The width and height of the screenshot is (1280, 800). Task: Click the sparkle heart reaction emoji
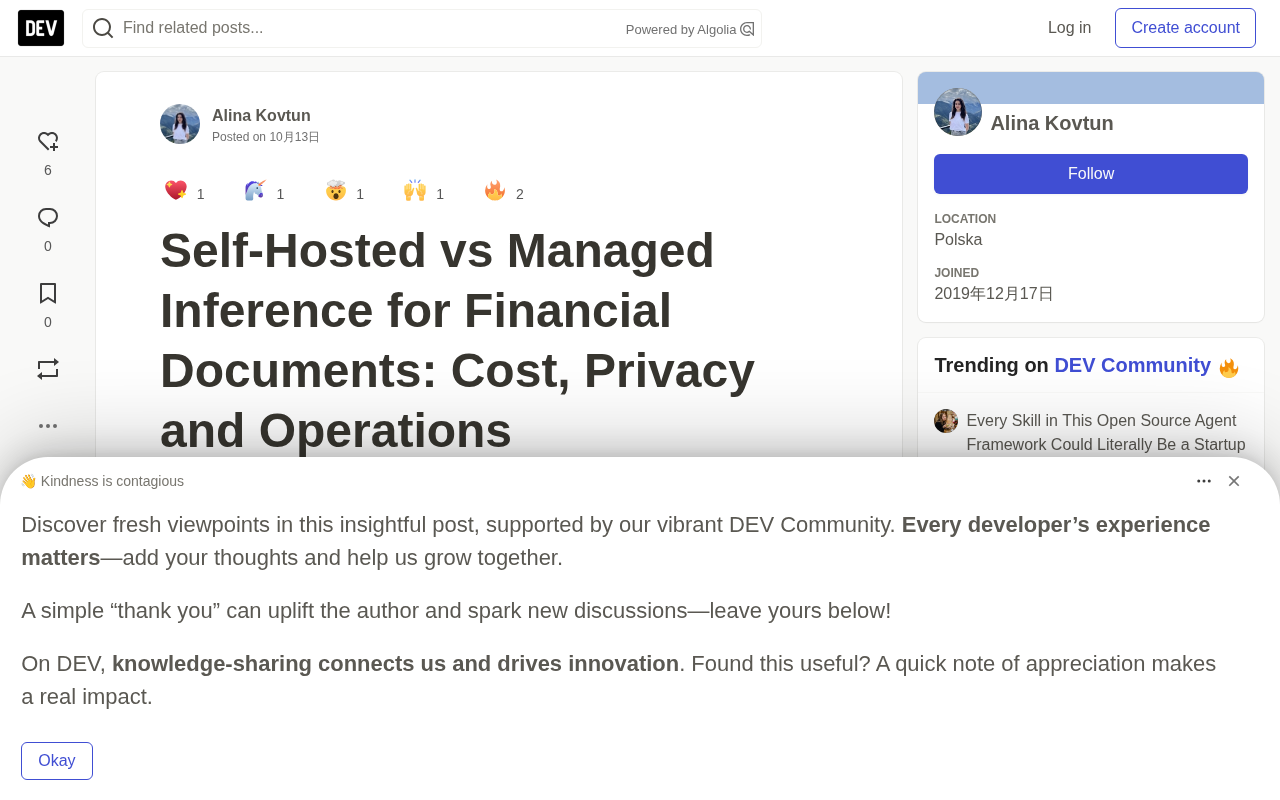[176, 190]
